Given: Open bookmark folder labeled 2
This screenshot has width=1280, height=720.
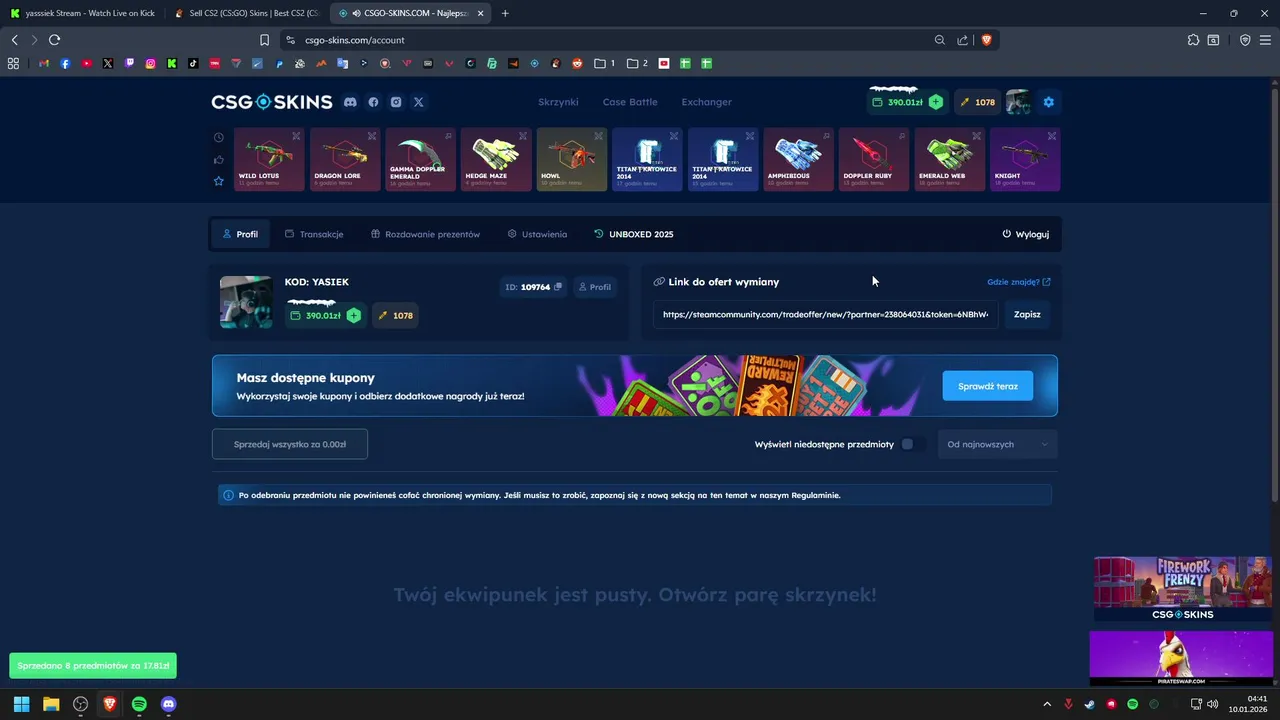Looking at the screenshot, I should tap(637, 63).
